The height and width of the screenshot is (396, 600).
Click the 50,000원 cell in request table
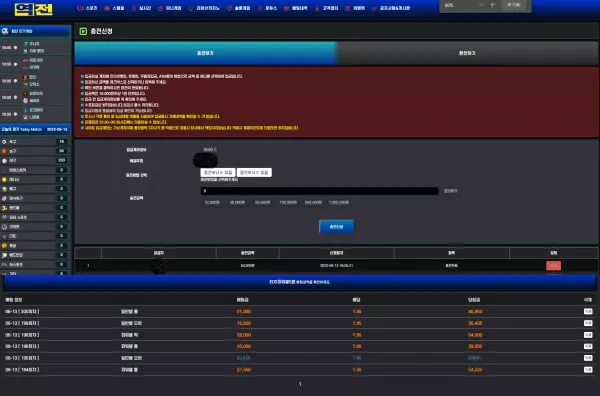tap(248, 266)
